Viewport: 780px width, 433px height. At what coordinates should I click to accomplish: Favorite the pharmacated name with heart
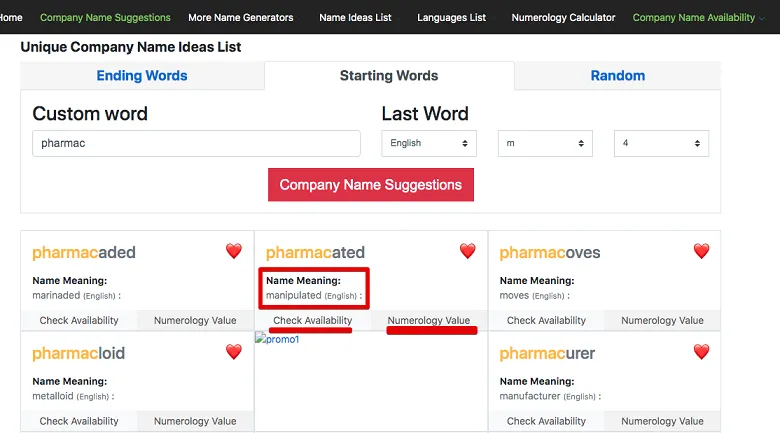467,251
